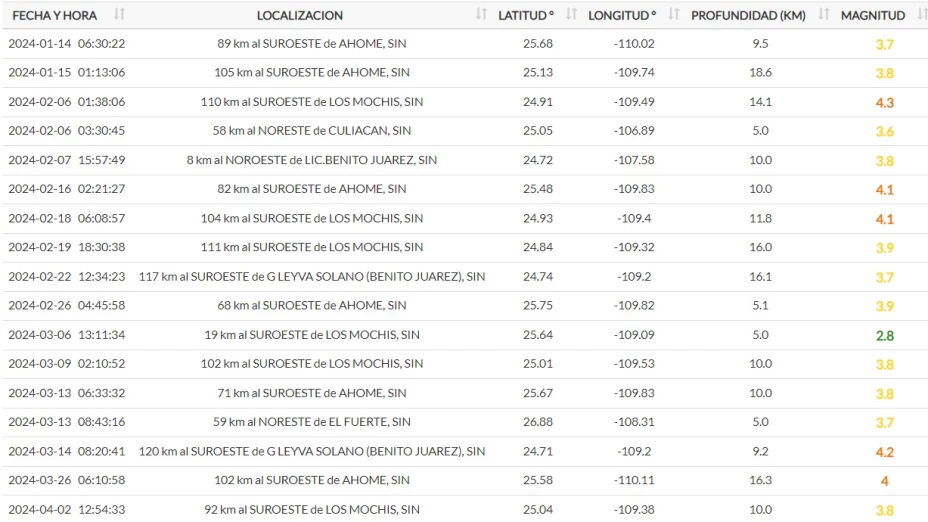Select the longitude value -106.89

click(x=634, y=131)
